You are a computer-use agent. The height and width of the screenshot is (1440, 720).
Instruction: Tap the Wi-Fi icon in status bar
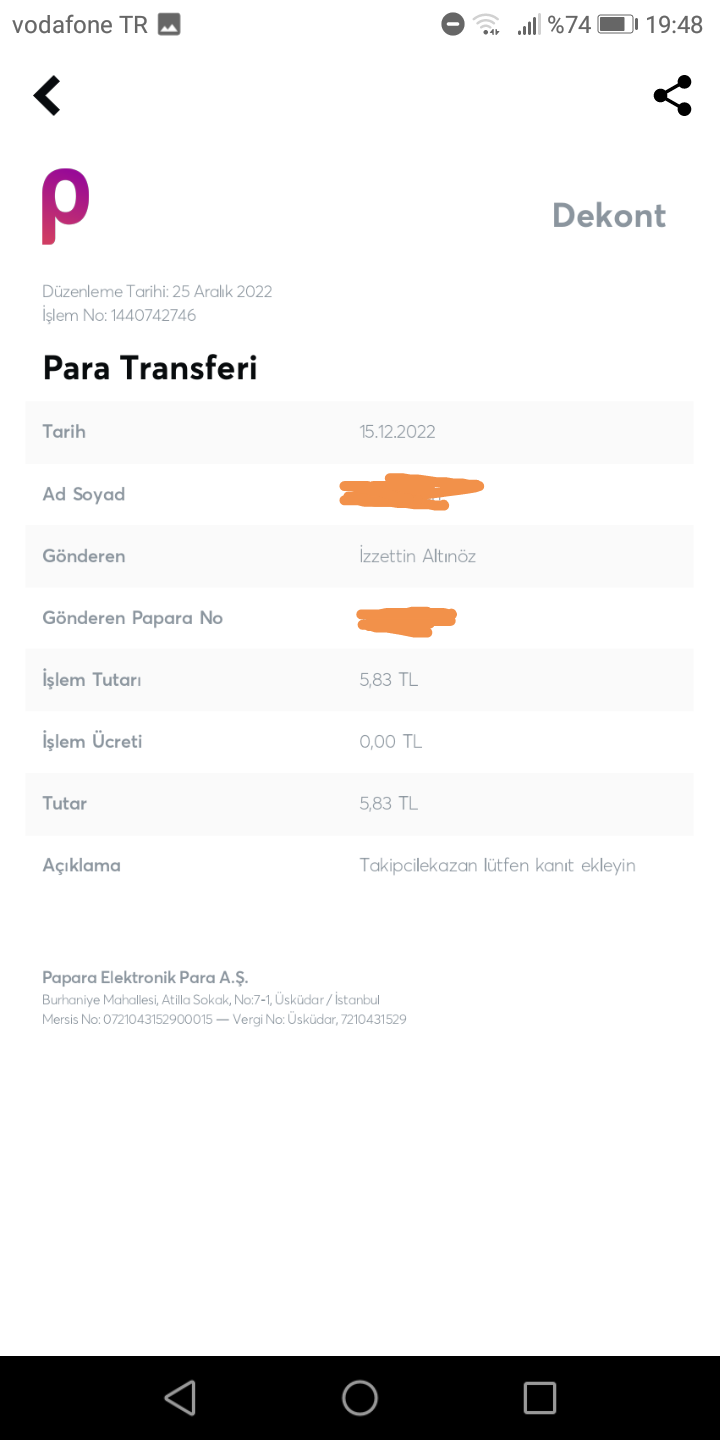pos(487,25)
